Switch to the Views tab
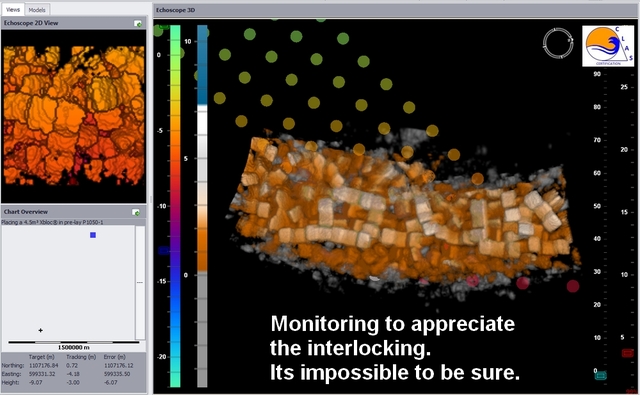 click(x=13, y=9)
